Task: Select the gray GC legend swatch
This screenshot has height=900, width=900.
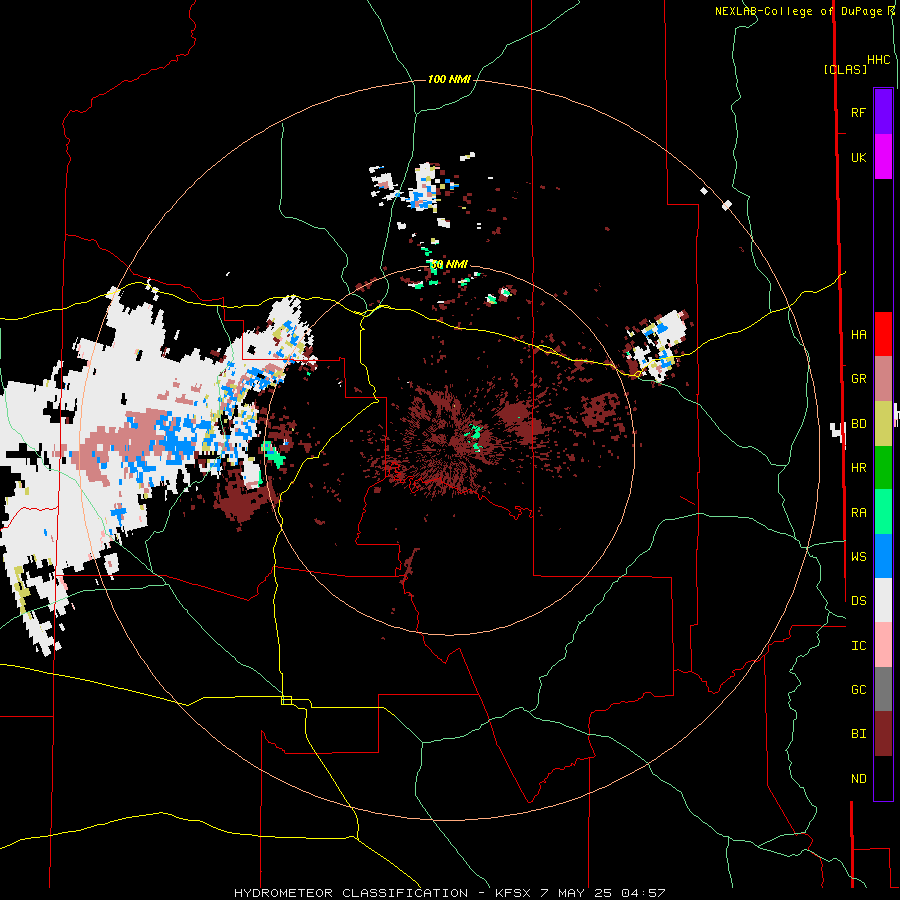Action: (x=883, y=689)
